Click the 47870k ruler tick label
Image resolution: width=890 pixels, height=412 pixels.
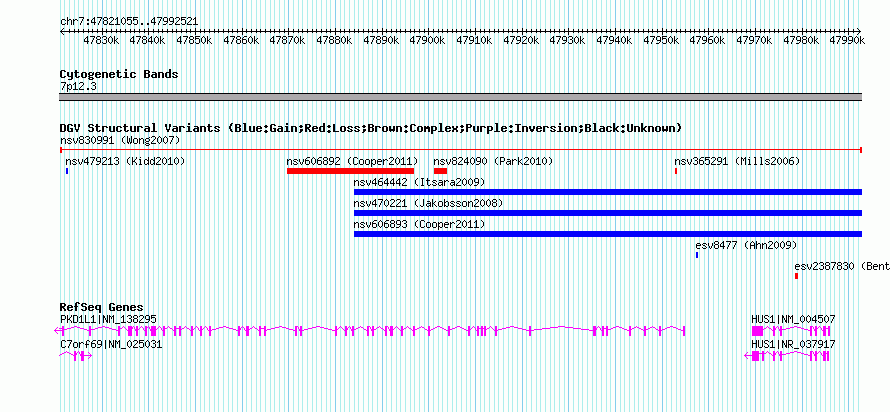tap(287, 40)
